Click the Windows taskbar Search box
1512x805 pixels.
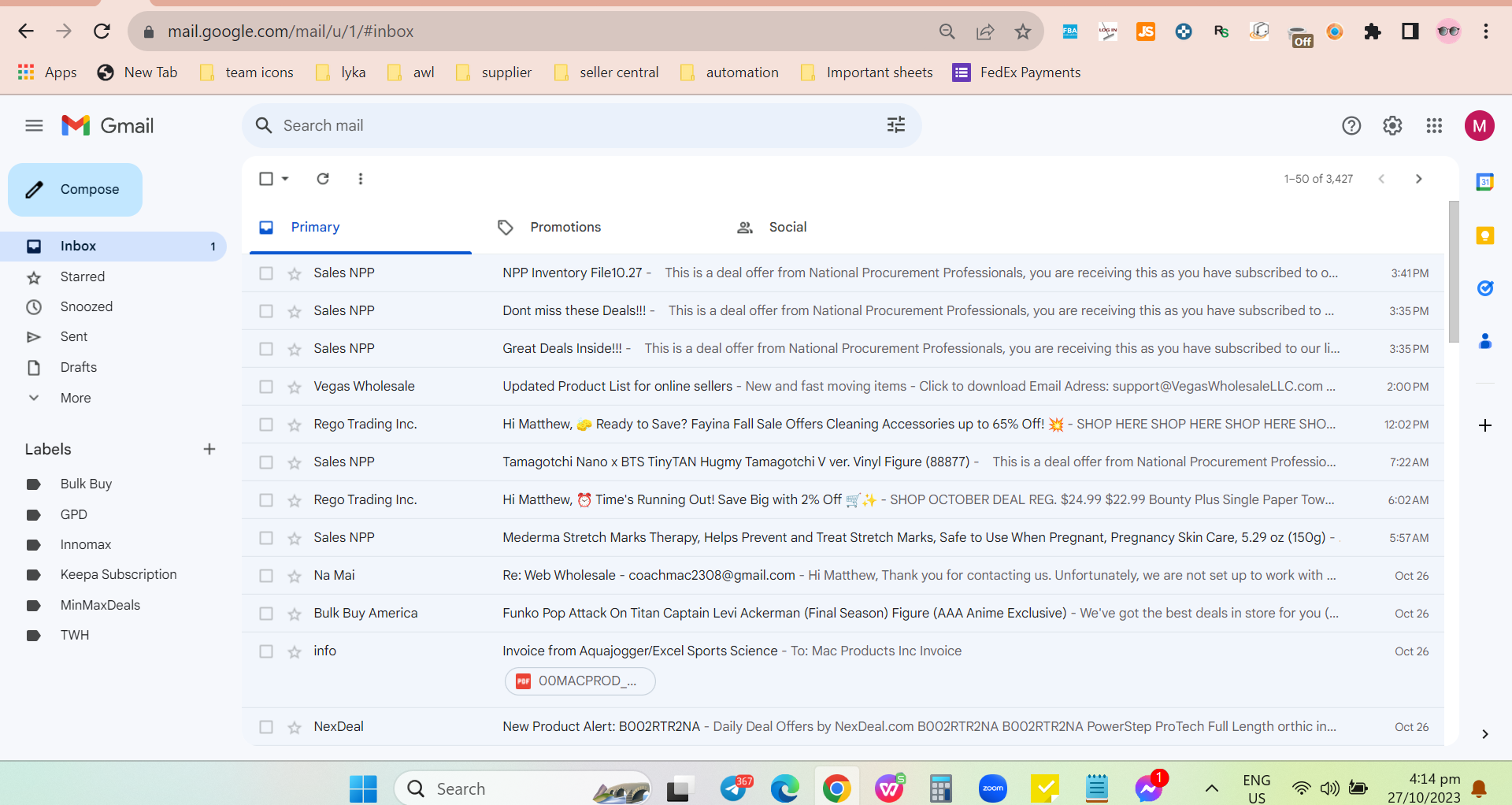pyautogui.click(x=522, y=788)
